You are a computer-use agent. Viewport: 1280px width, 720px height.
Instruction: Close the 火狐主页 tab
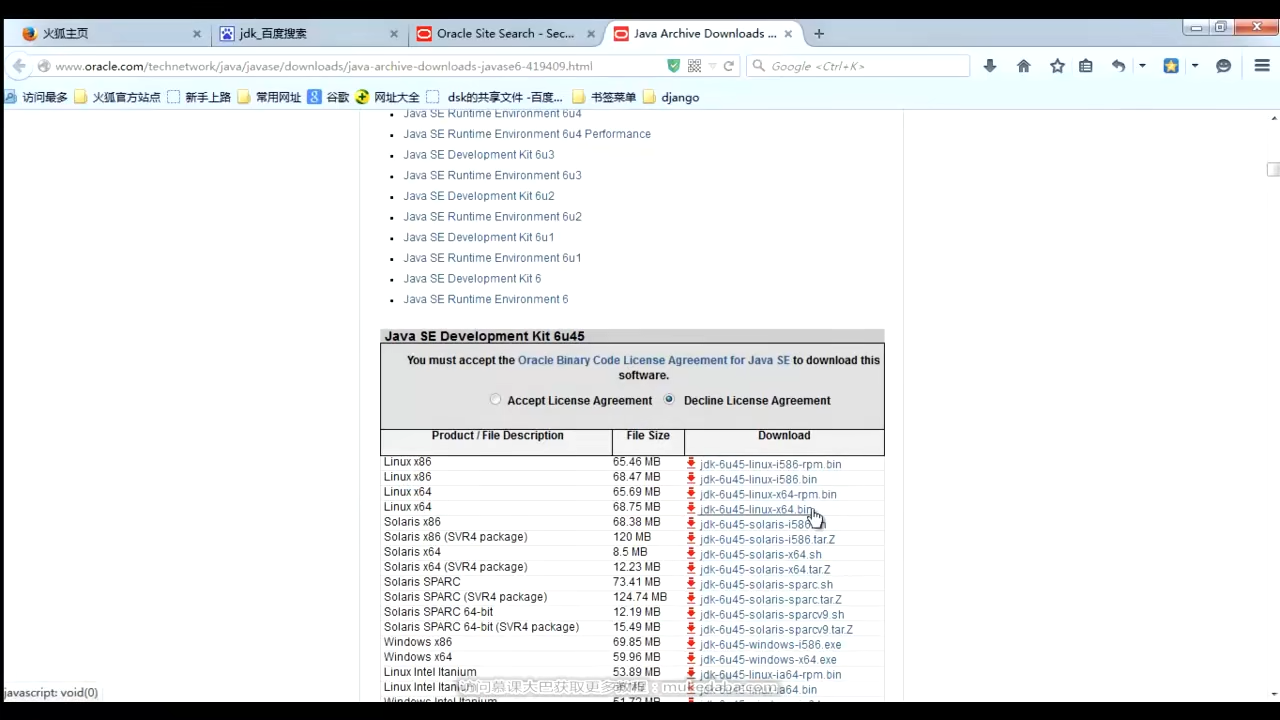tap(196, 34)
